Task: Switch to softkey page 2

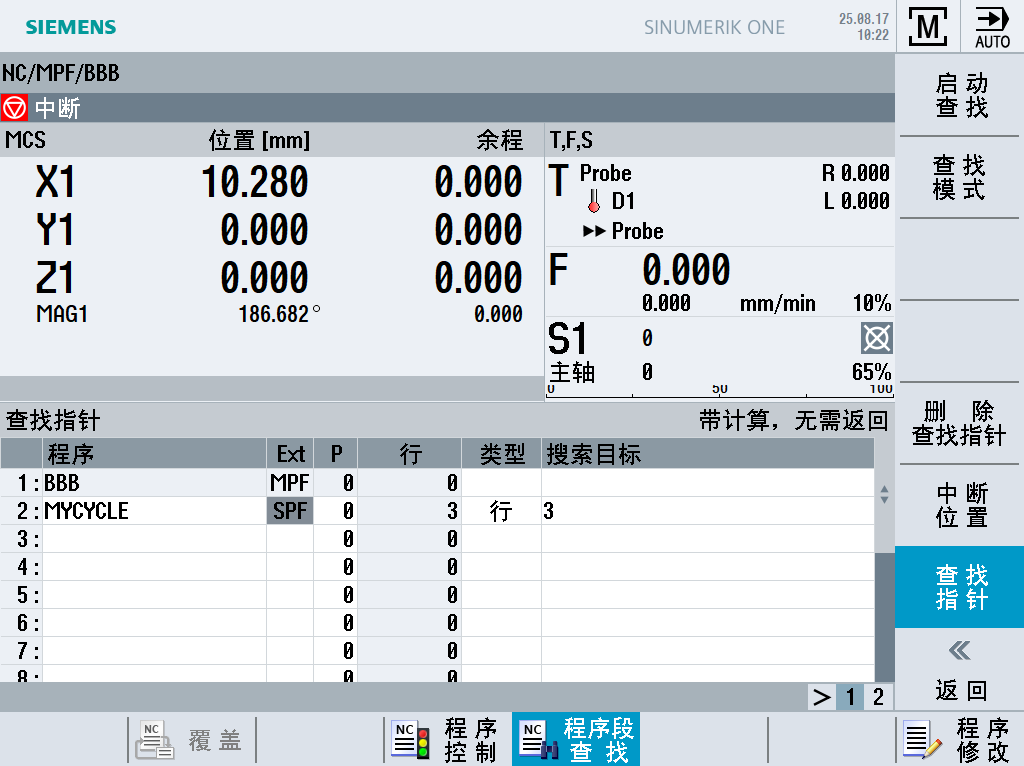Action: coord(878,697)
